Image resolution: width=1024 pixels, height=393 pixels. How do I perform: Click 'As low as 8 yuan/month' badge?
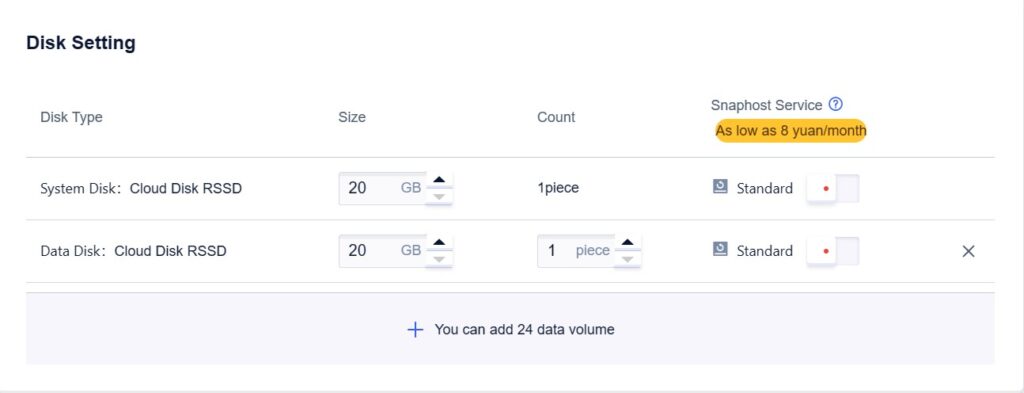(x=790, y=131)
